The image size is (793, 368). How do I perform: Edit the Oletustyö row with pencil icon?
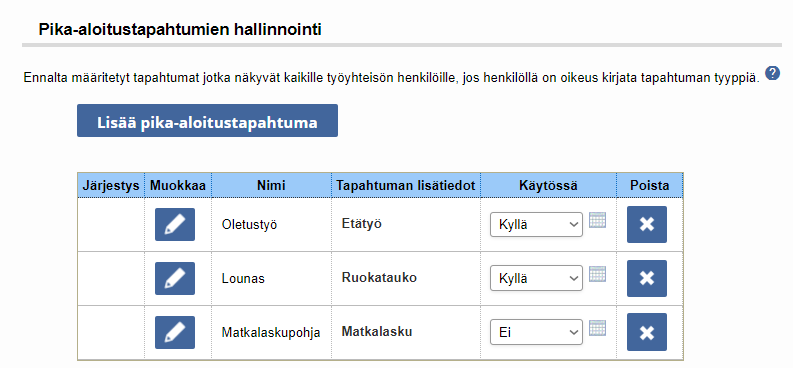(175, 224)
